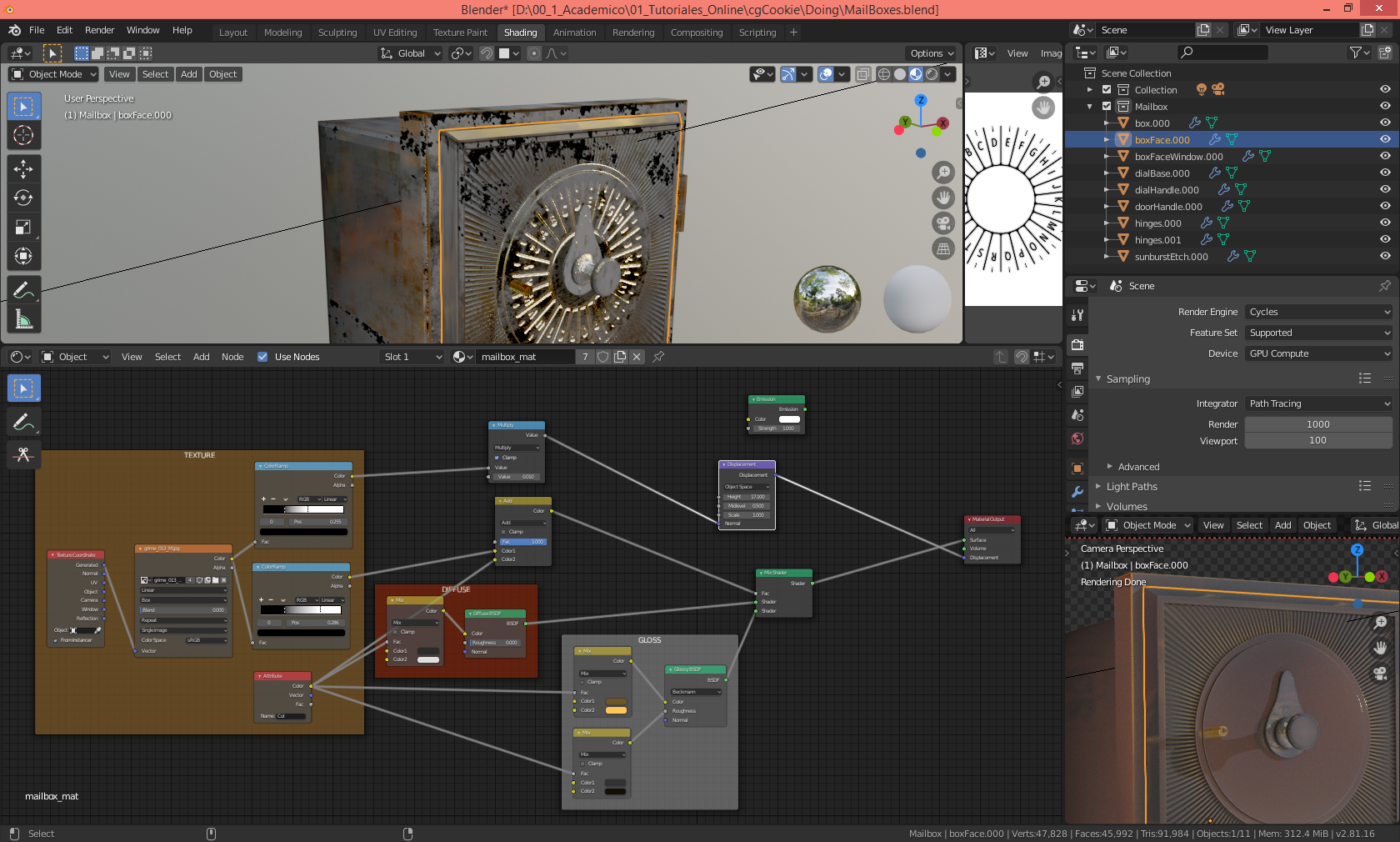Select the Annotate tool in the node editor

tap(23, 423)
